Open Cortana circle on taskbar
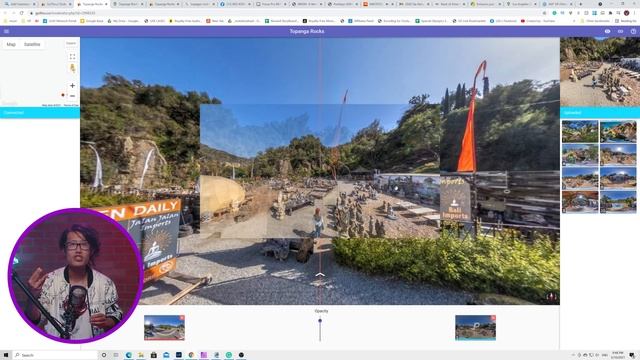 (104, 355)
